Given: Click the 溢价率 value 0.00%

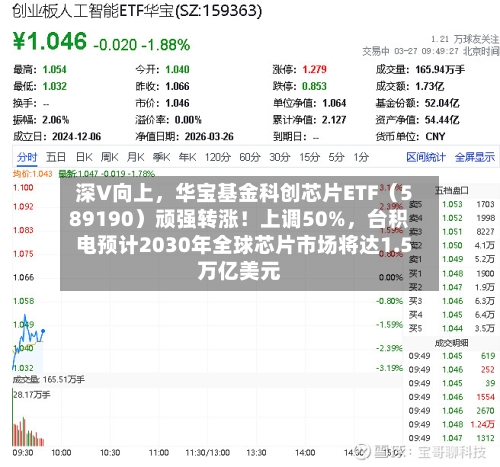Looking at the screenshot, I should point(188,120).
